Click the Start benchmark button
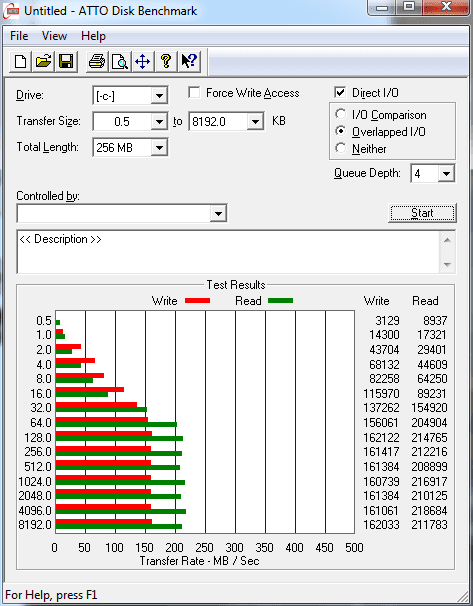Viewport: 473px width, 606px height. pos(422,213)
